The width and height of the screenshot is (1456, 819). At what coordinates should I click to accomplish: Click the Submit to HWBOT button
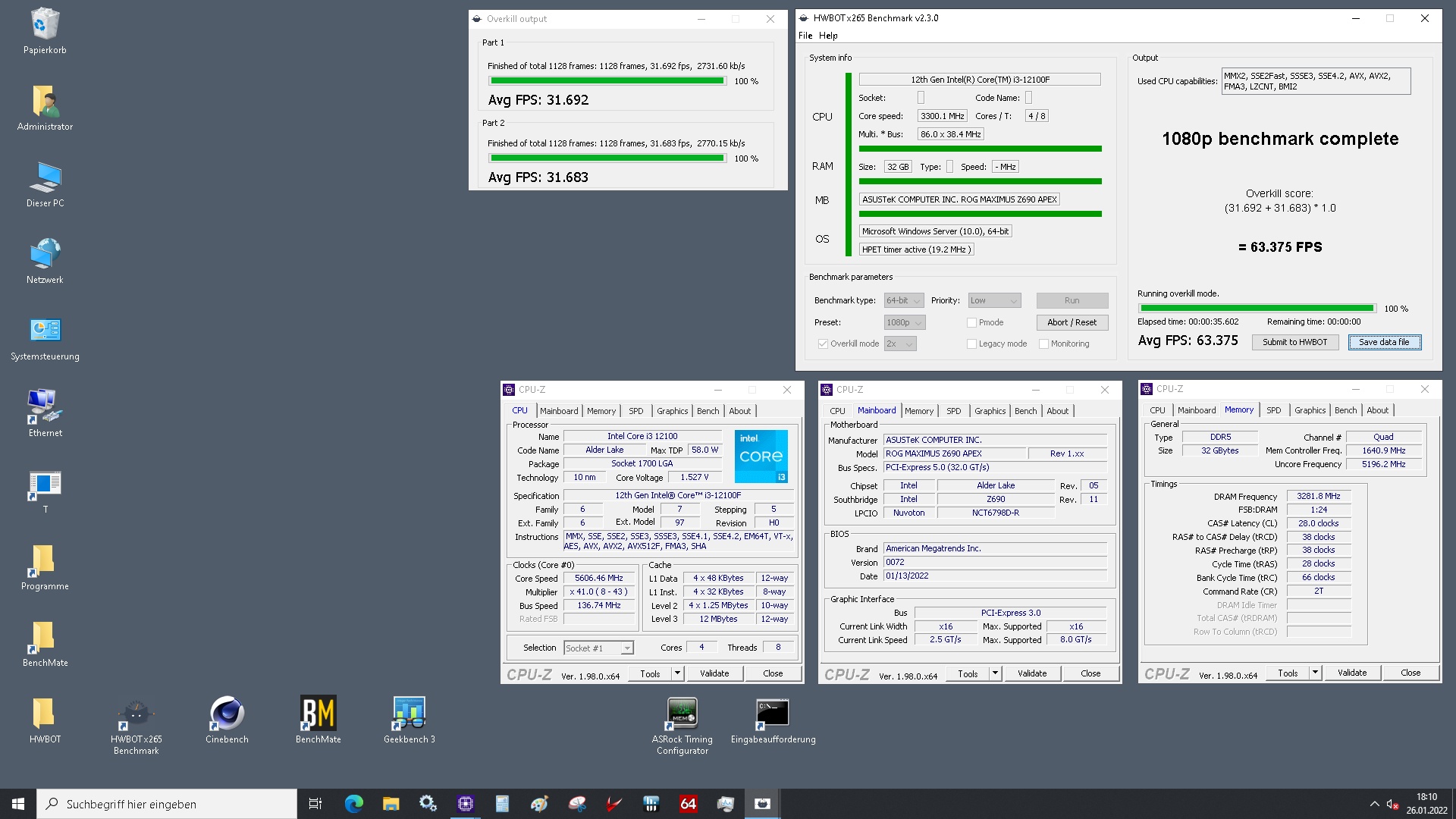pos(1294,342)
